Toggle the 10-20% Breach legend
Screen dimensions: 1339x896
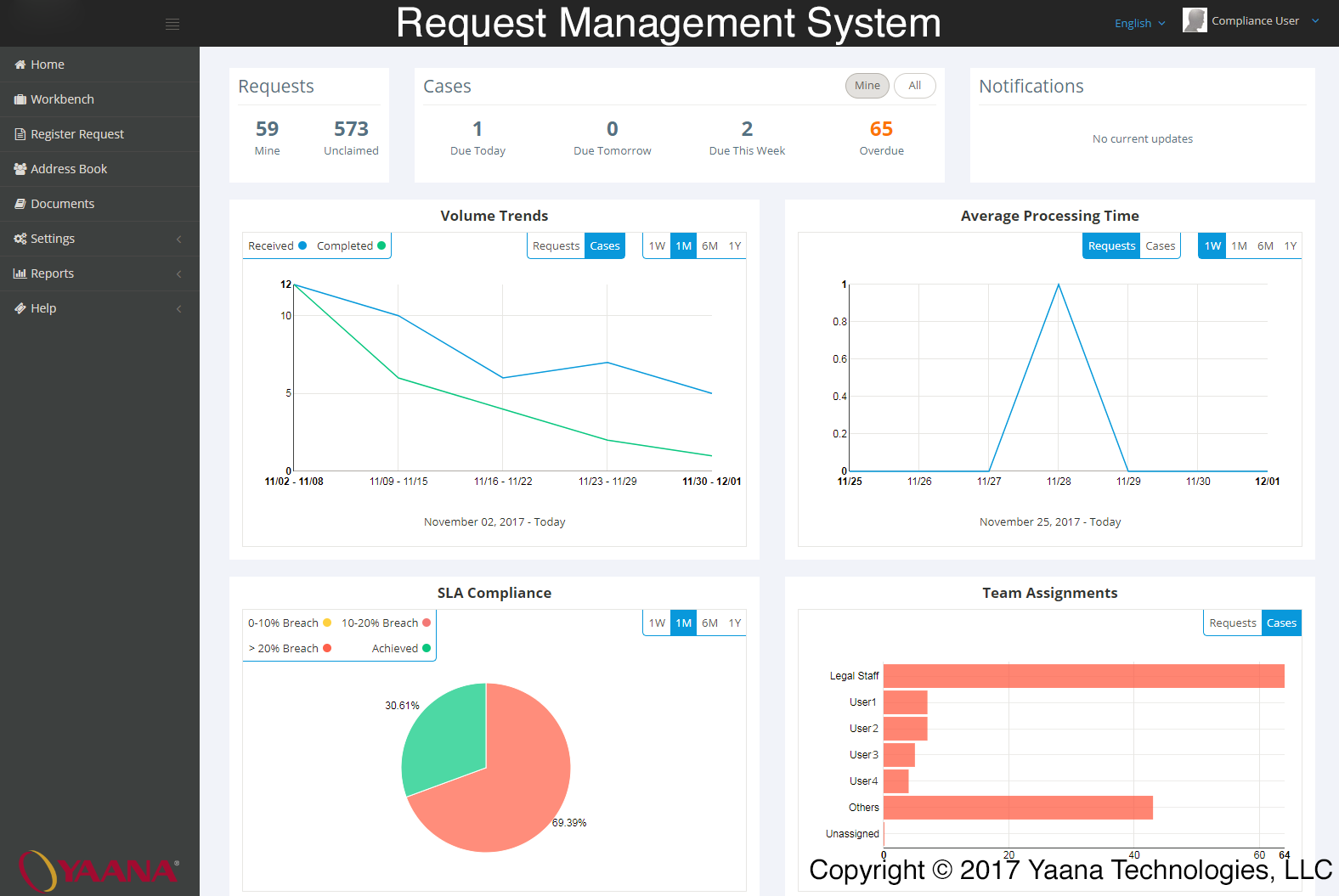pyautogui.click(x=386, y=623)
